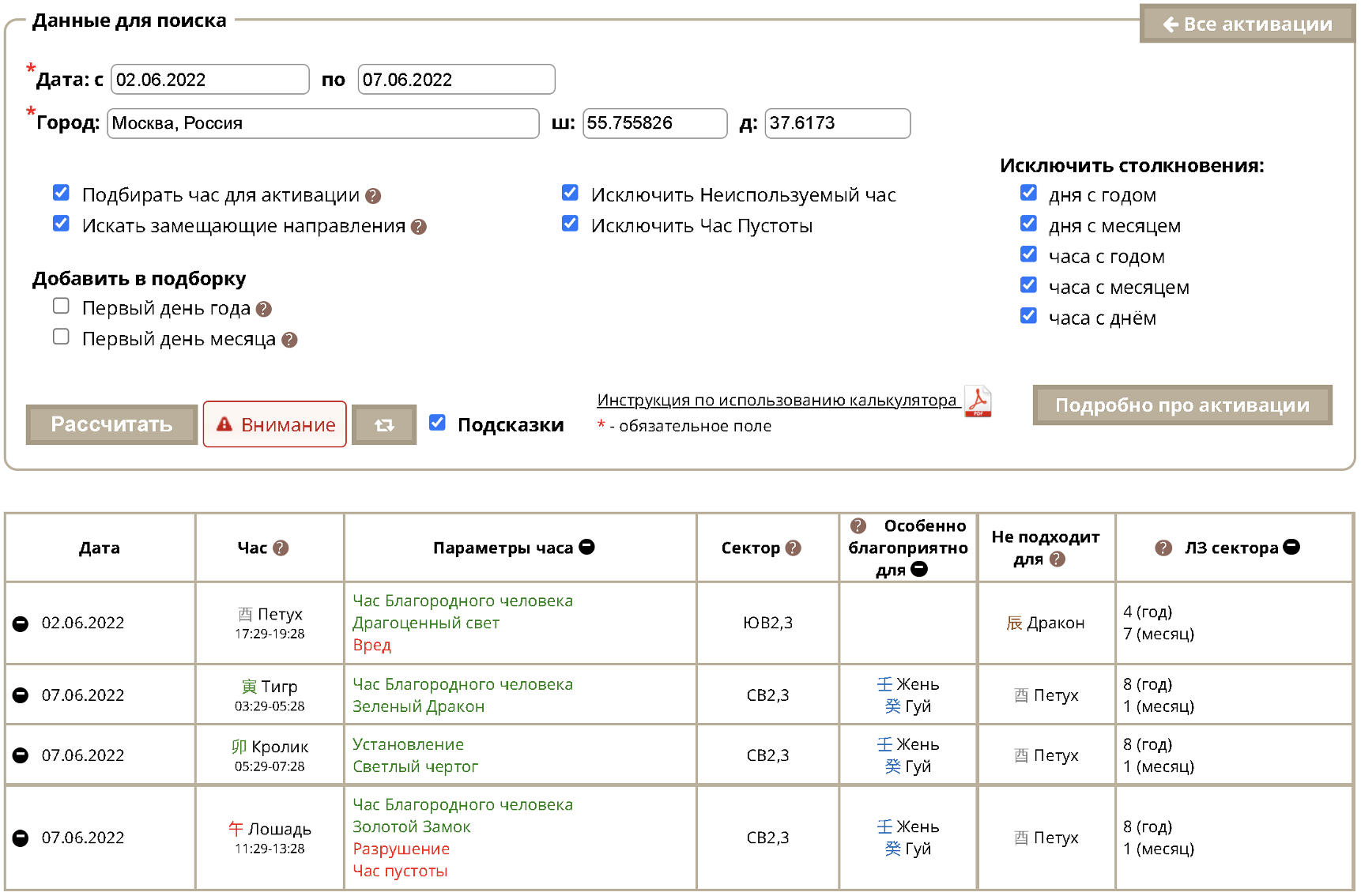Click '4 (год)' in ЛЗ сектора column

coord(1148,612)
